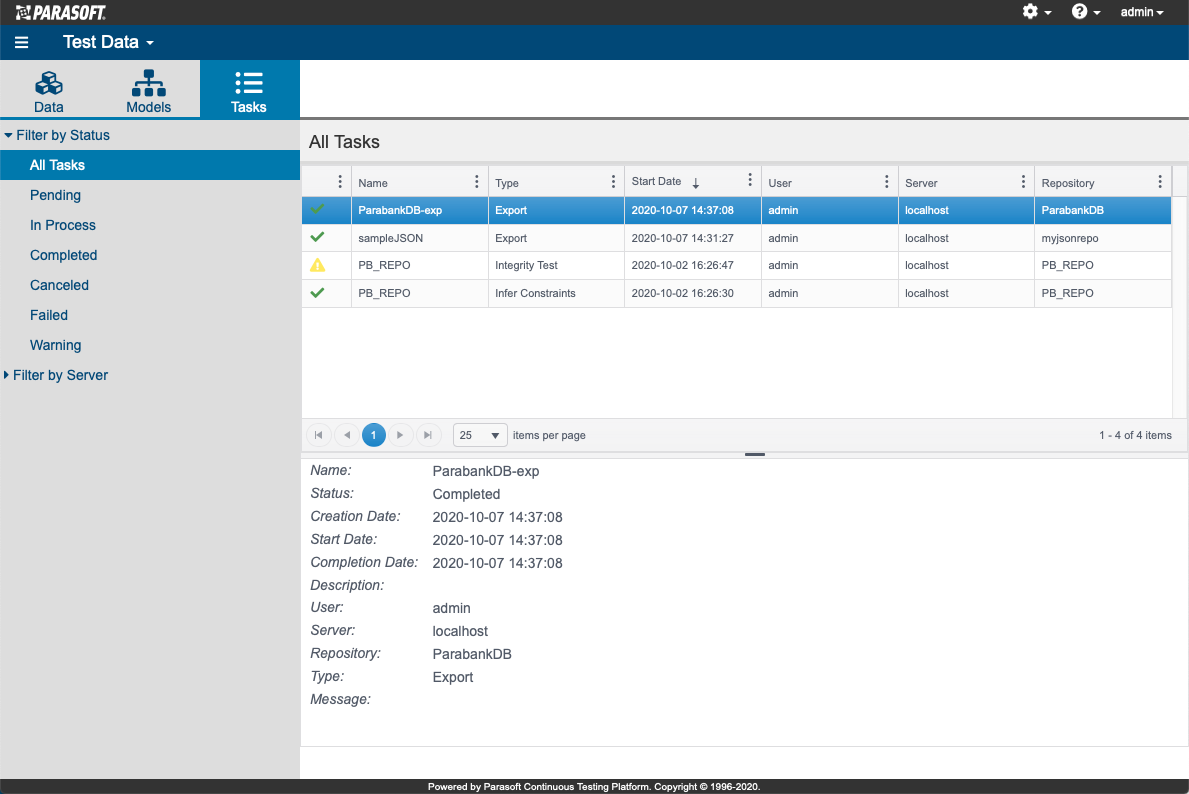Select the All Tasks filter
1189x794 pixels.
pyautogui.click(x=150, y=165)
